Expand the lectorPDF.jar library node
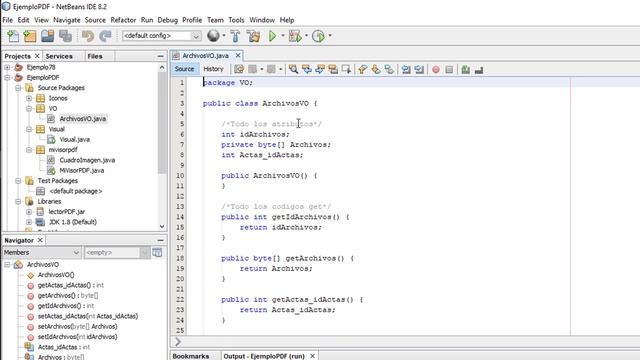This screenshot has height=360, width=640. [29, 211]
